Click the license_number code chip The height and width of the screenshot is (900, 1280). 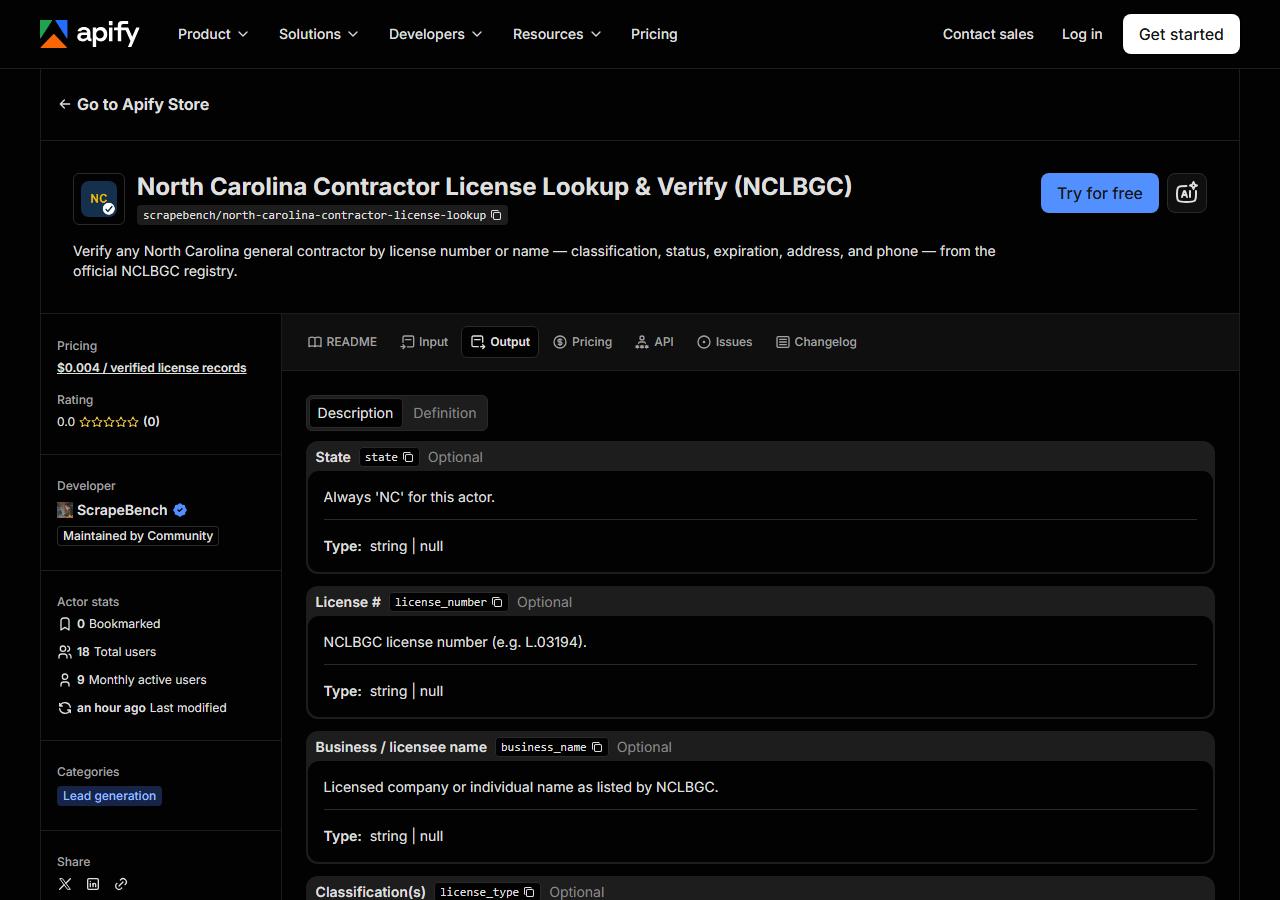(x=449, y=602)
